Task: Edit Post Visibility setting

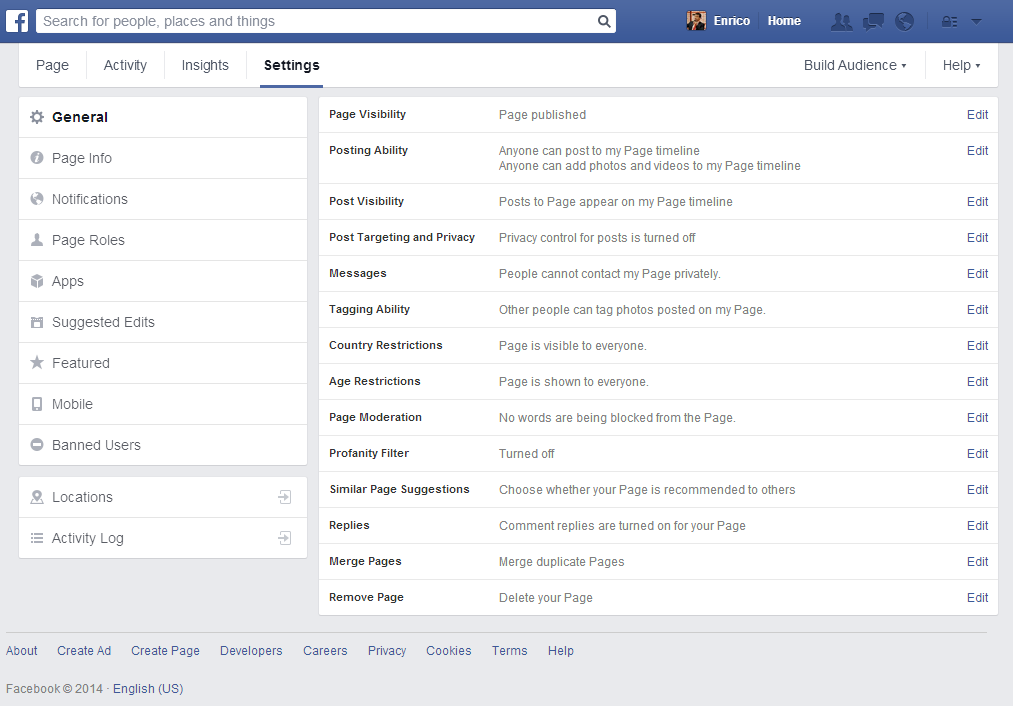Action: pyautogui.click(x=977, y=202)
